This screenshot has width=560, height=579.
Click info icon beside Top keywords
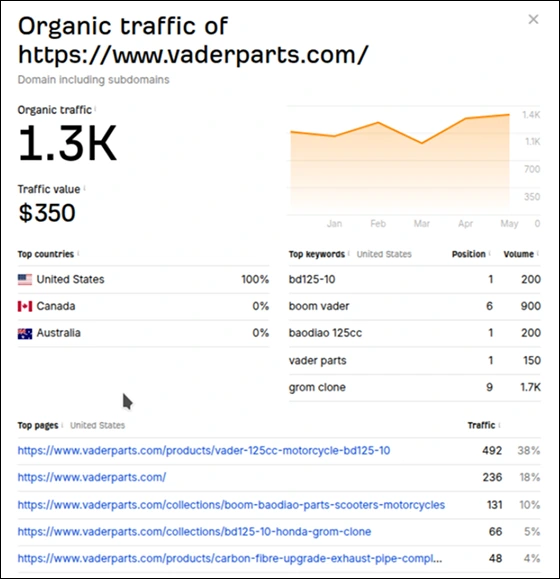point(349,254)
